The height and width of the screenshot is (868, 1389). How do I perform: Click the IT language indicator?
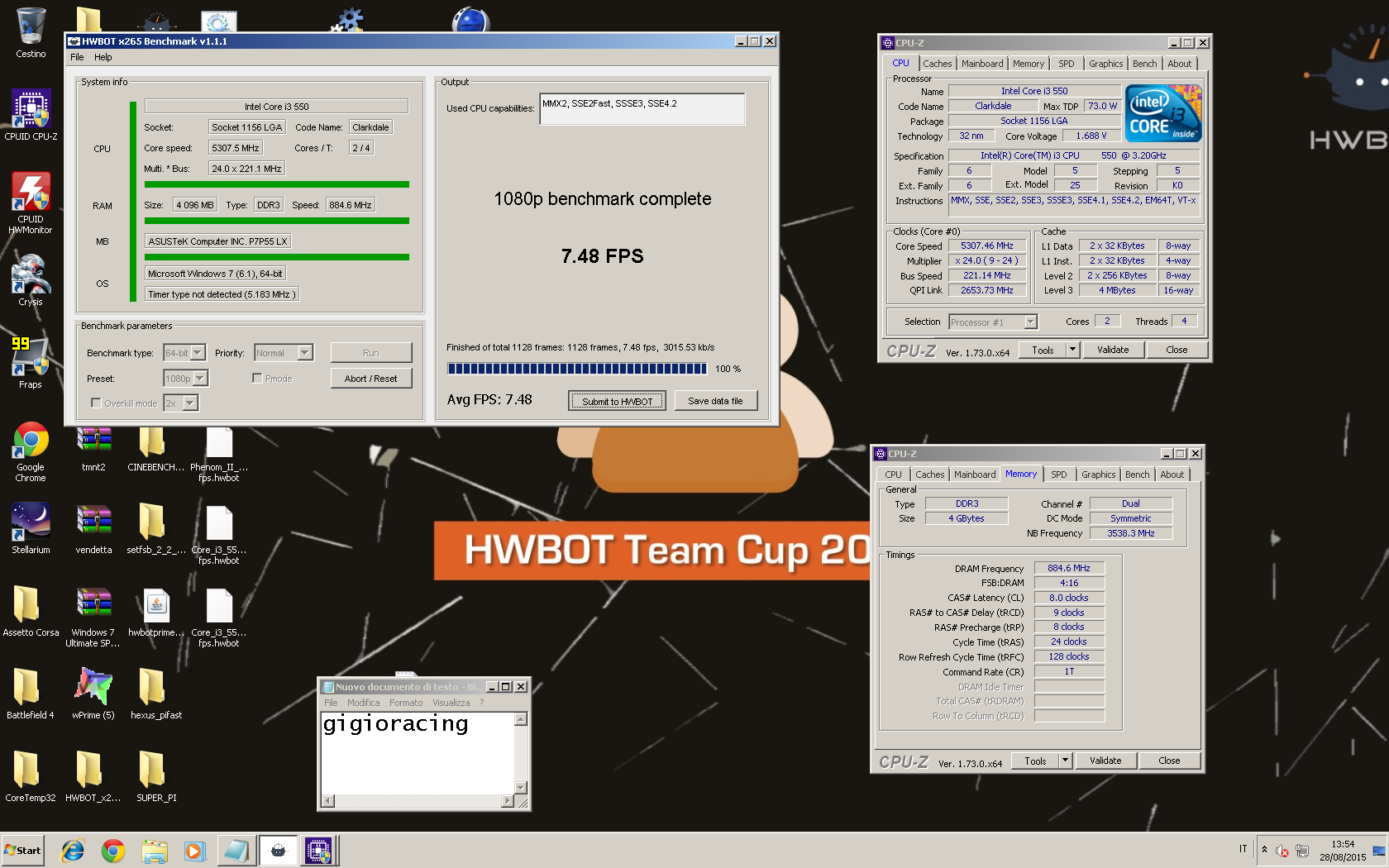tap(1243, 849)
